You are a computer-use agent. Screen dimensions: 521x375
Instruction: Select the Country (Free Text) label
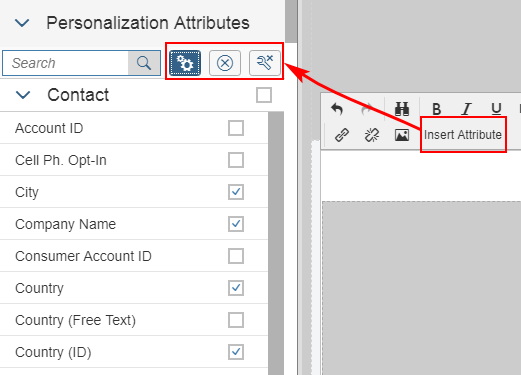click(x=76, y=320)
